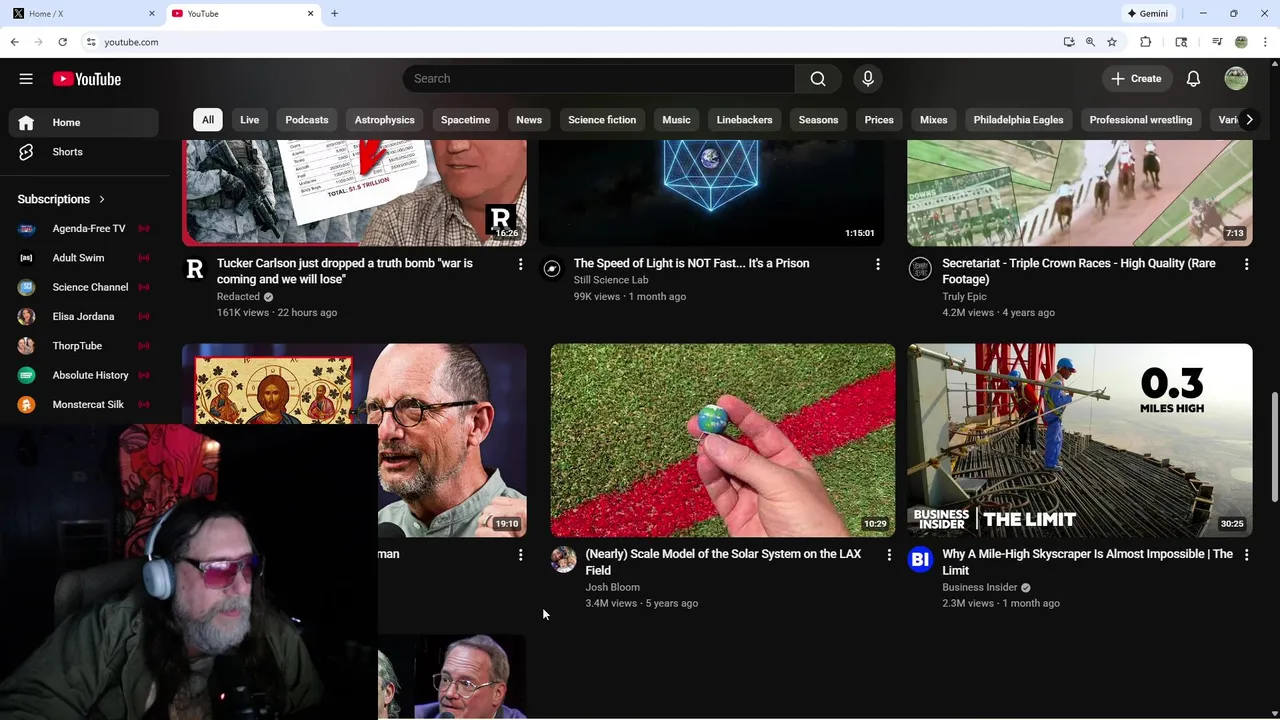The image size is (1280, 720).
Task: Open the Redacted channel avatar
Action: 195,268
